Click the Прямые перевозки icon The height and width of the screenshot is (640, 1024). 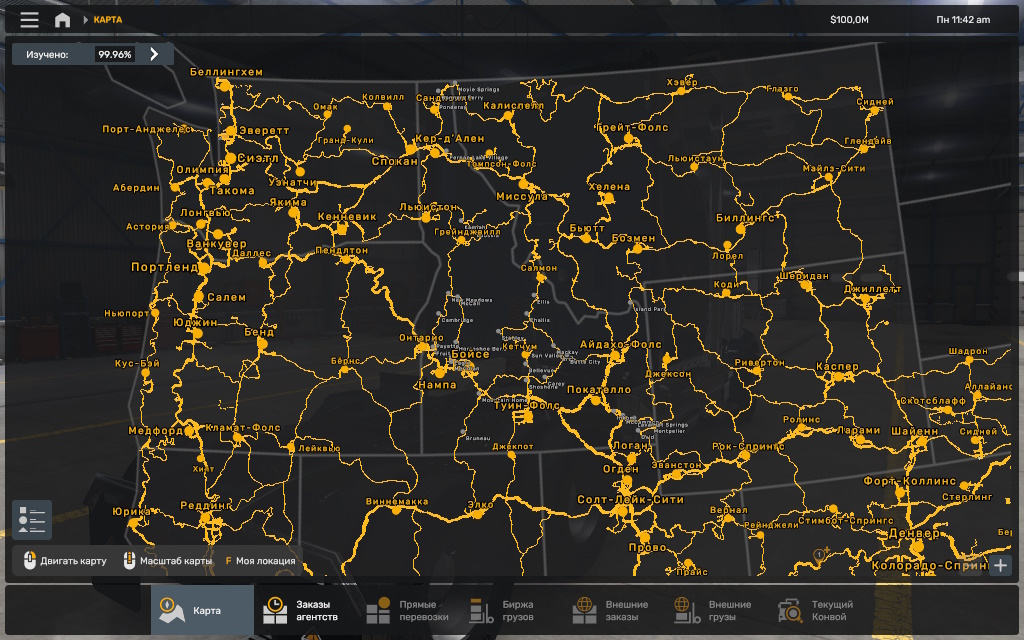pos(378,611)
